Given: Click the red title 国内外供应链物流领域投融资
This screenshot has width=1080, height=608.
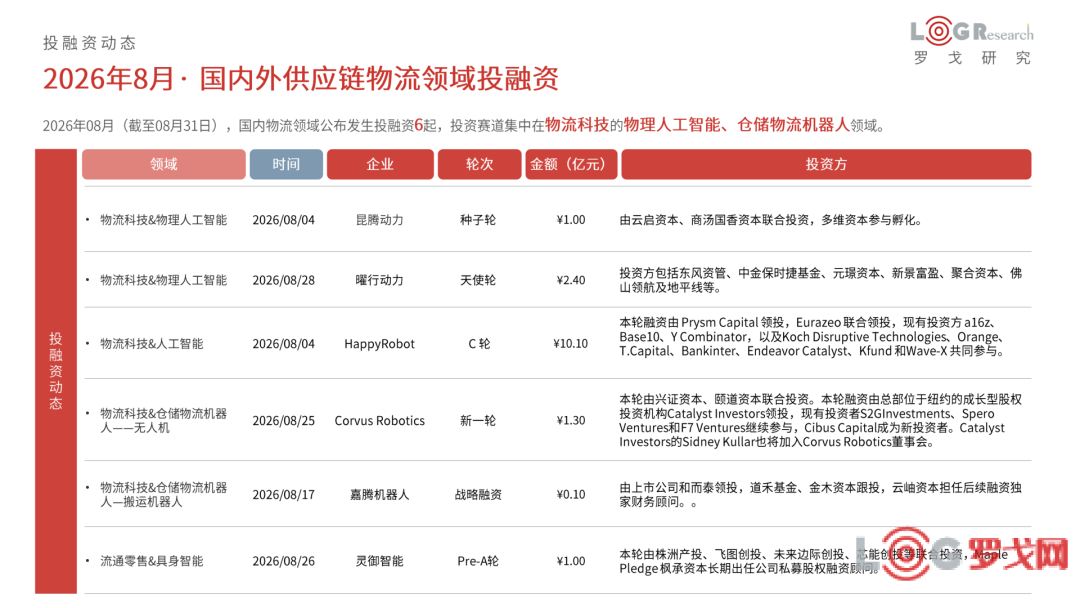Looking at the screenshot, I should click(379, 79).
